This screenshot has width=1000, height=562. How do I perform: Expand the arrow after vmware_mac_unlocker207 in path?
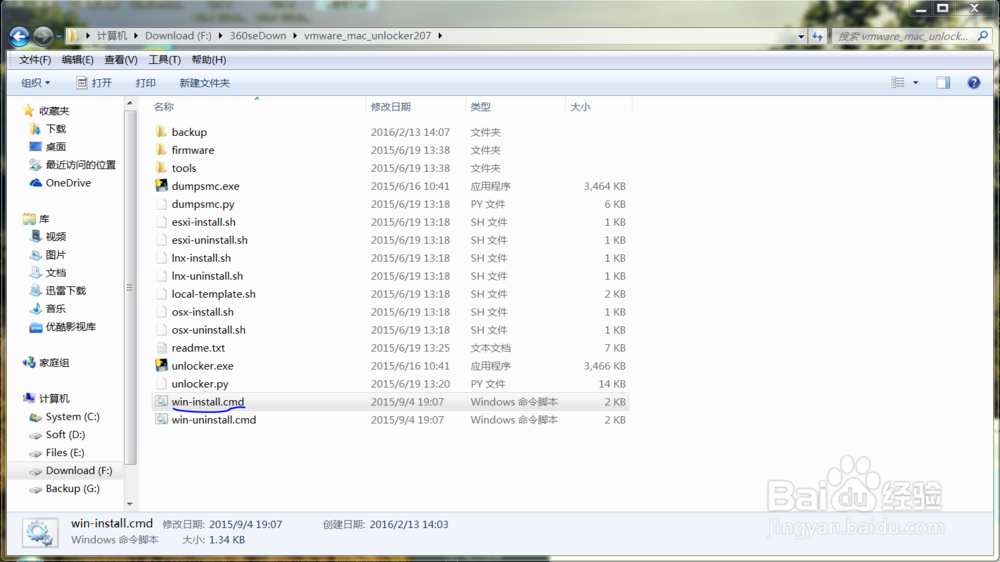(440, 36)
